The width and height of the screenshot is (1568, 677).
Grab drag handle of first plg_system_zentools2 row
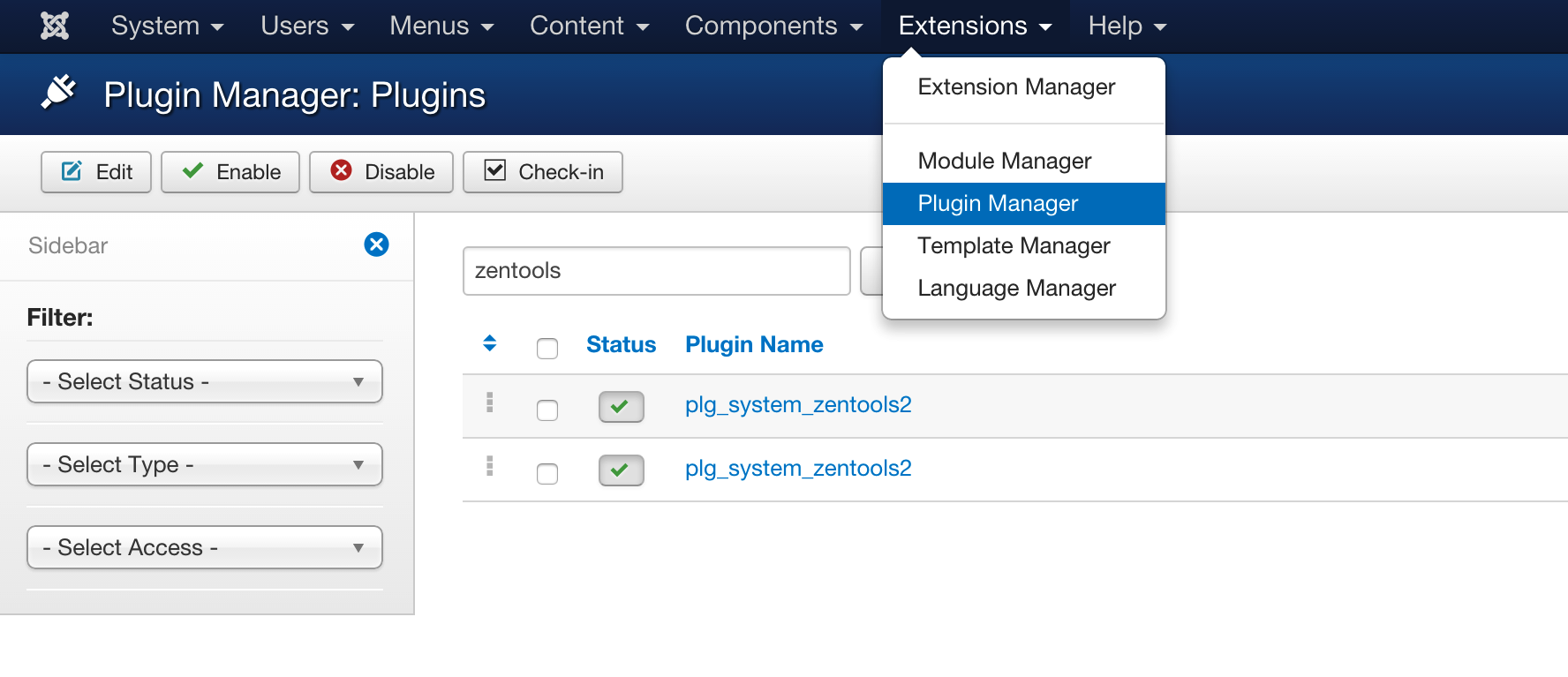tap(490, 402)
